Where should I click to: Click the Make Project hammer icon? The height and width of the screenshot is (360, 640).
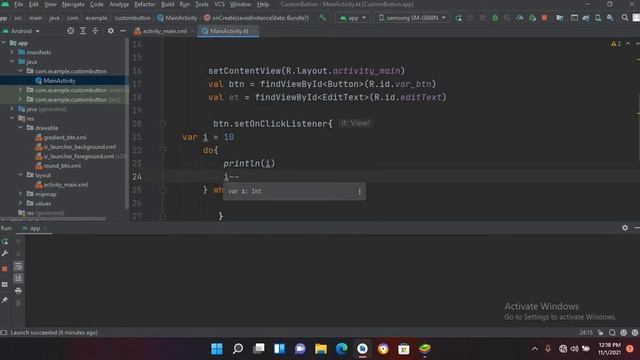point(322,18)
